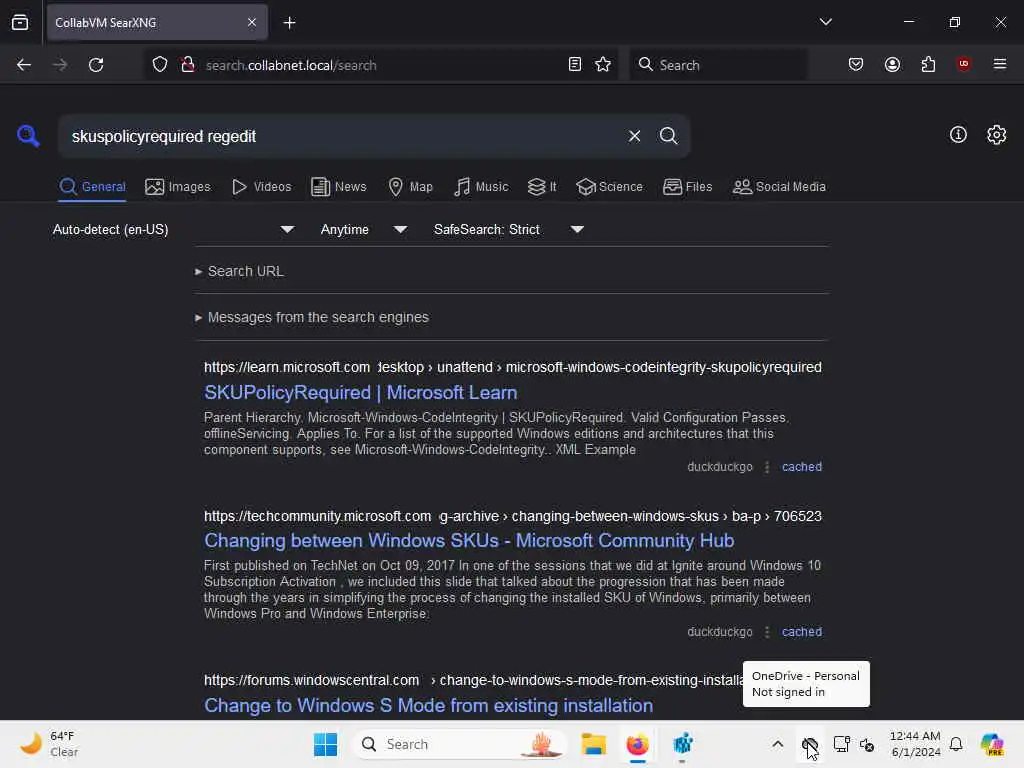Viewport: 1024px width, 768px height.
Task: Click the techcommunity.microsoft.com result URL
Action: click(513, 516)
